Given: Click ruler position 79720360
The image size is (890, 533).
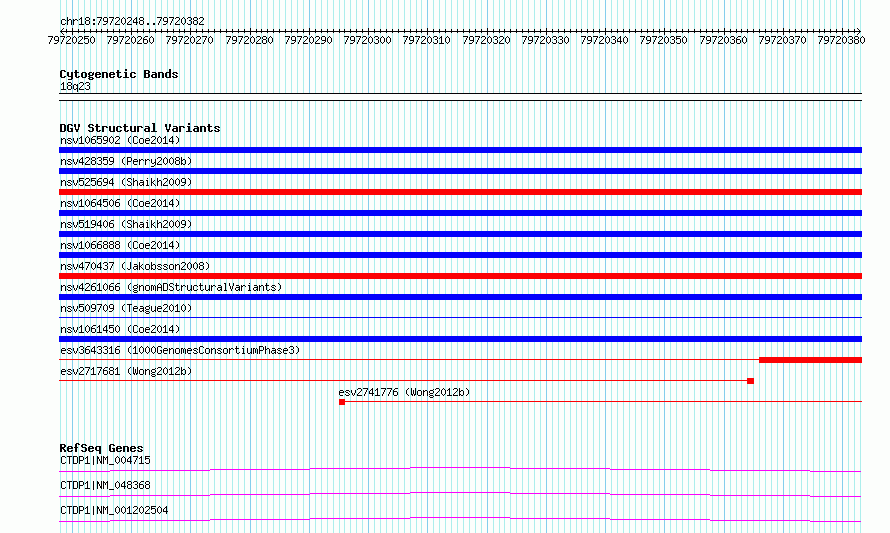Looking at the screenshot, I should [723, 40].
